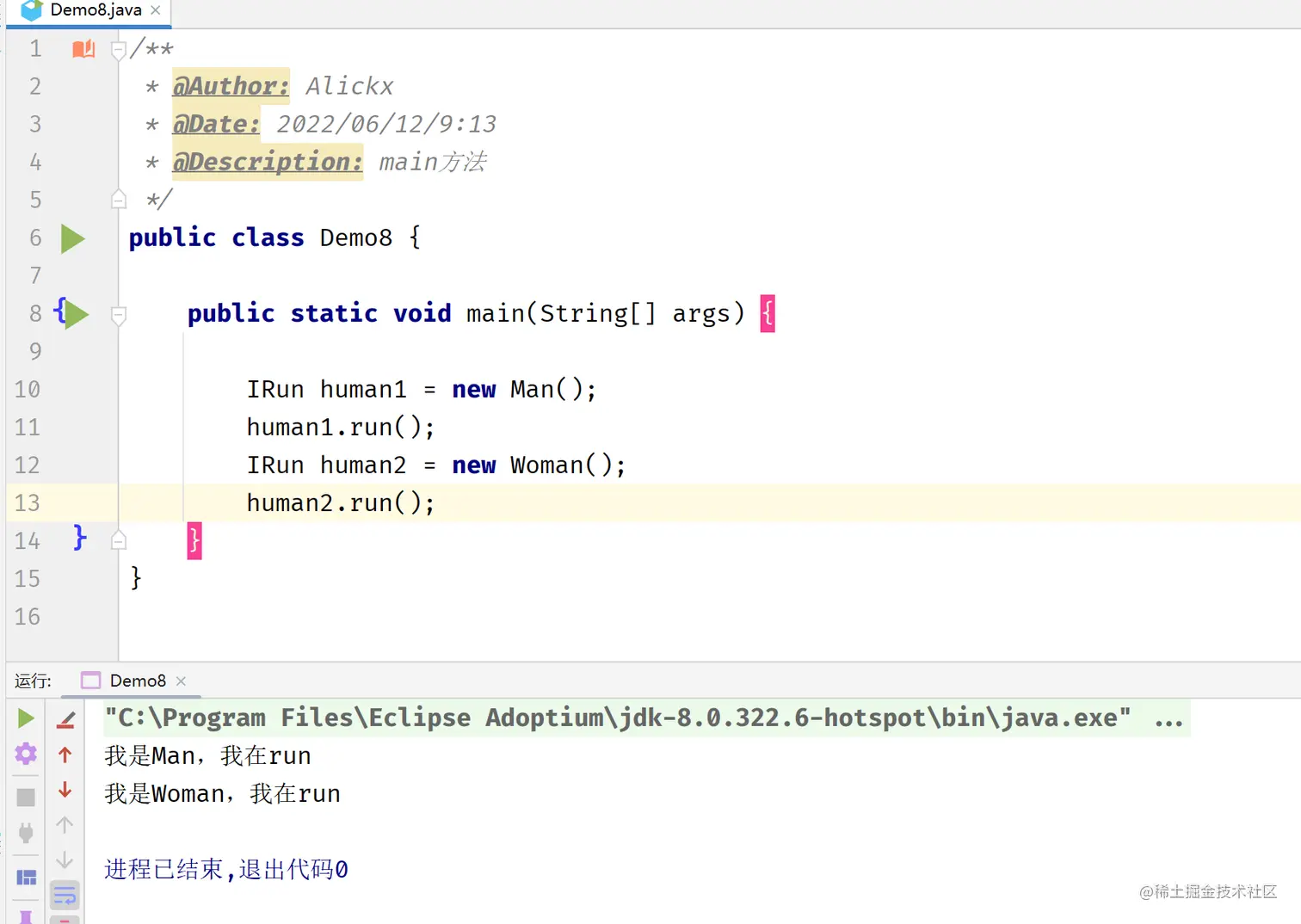Rerun Demo8 with green play button in run panel
This screenshot has height=924, width=1301.
click(26, 718)
